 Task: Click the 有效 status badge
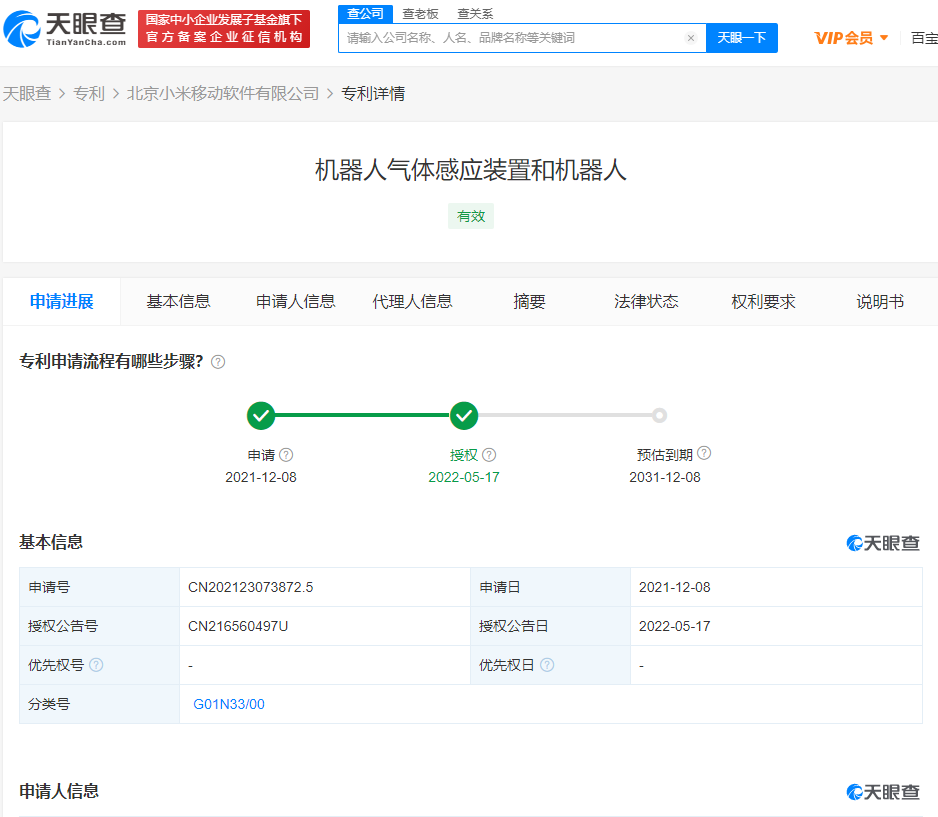coord(470,216)
